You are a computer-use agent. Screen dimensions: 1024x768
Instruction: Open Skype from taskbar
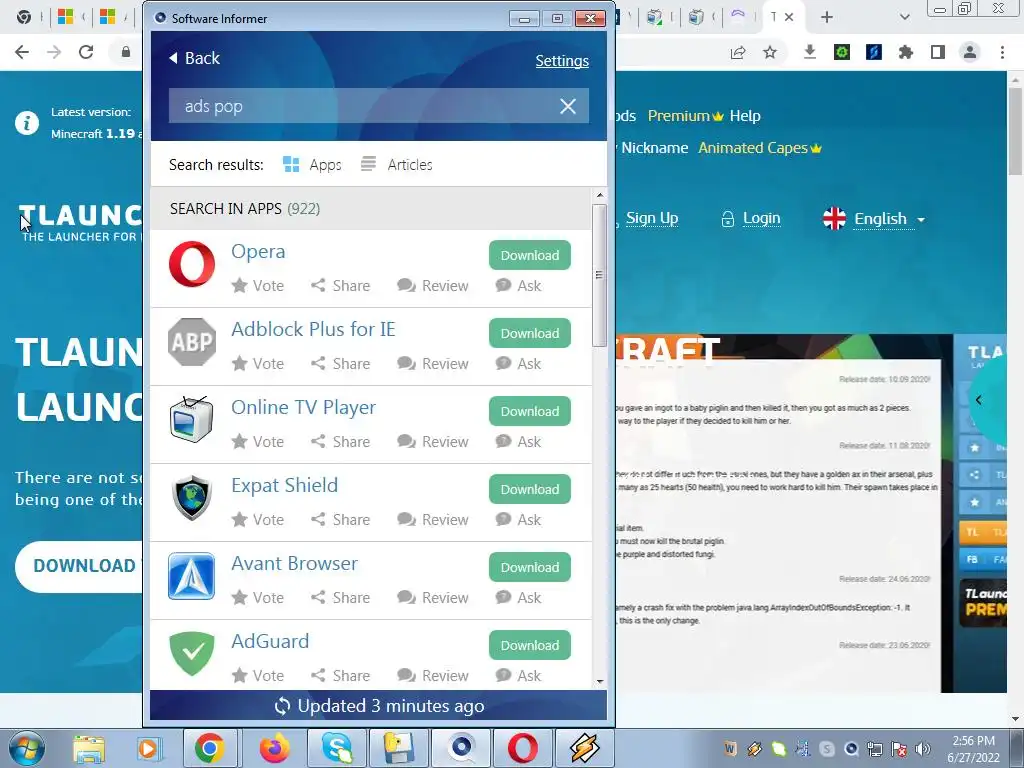click(x=337, y=748)
